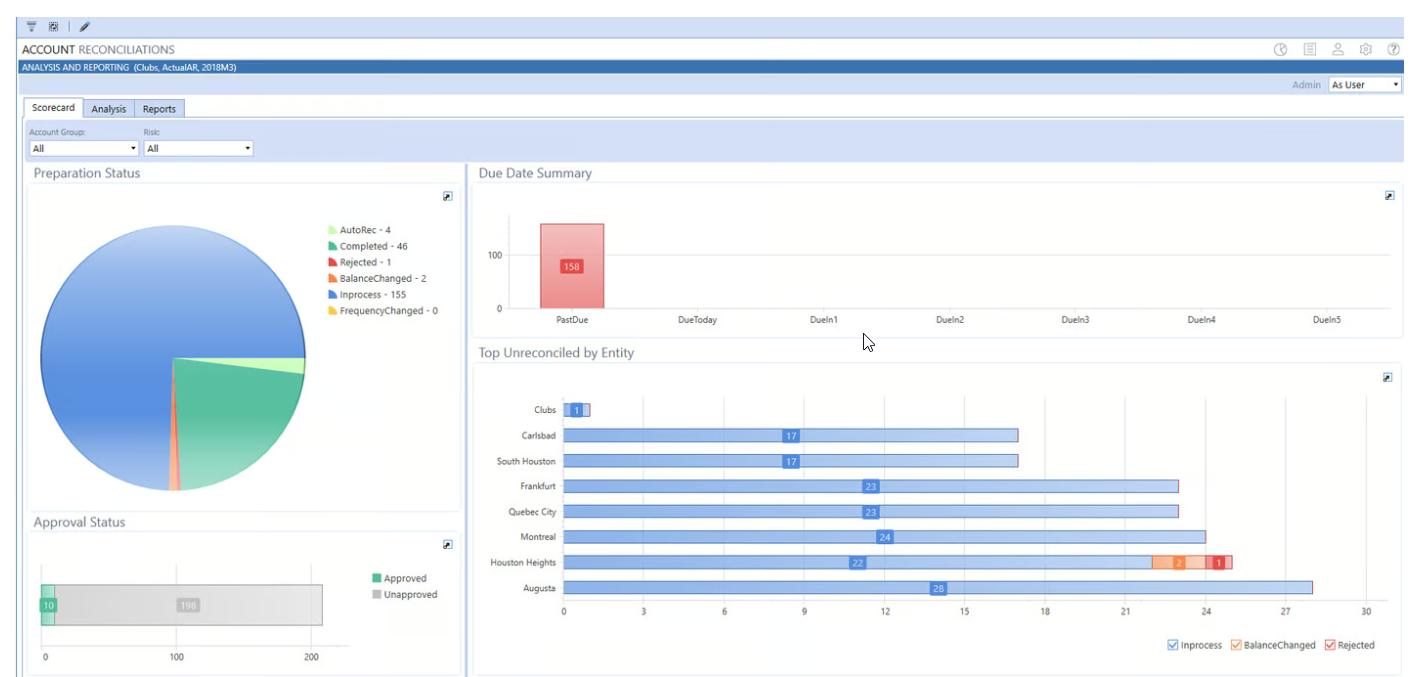Open the Account Group dropdown
This screenshot has width=1420, height=677.
click(84, 148)
